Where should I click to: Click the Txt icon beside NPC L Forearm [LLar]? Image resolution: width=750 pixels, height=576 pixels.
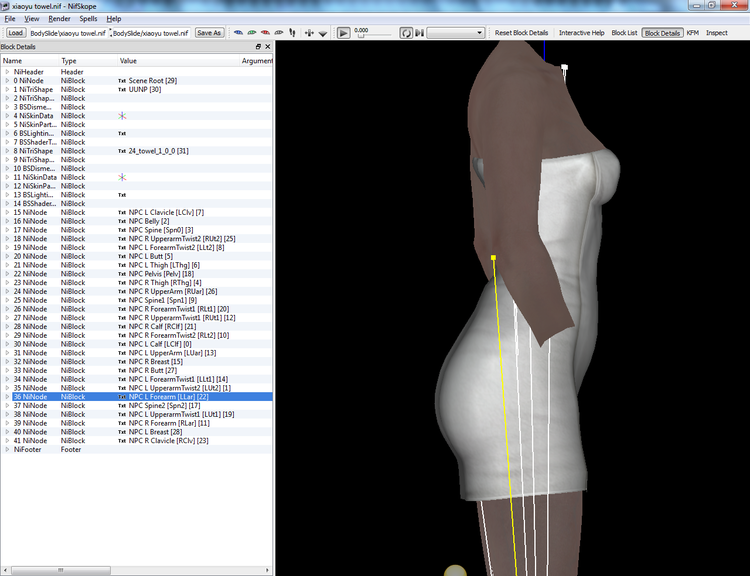coord(122,397)
